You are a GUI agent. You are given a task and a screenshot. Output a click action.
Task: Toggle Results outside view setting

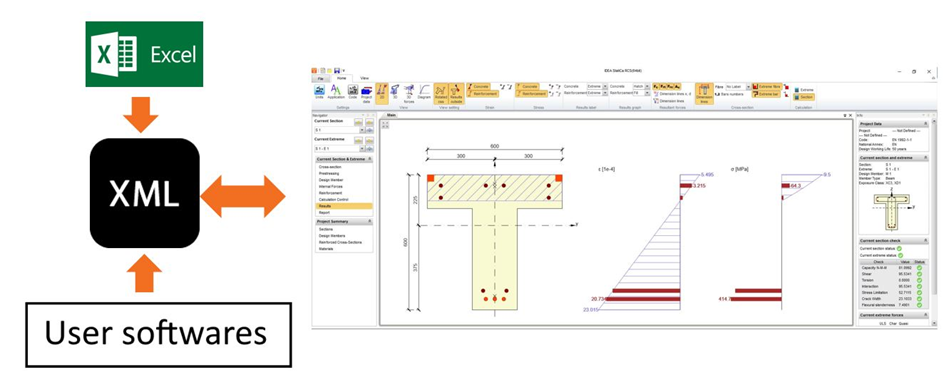456,94
